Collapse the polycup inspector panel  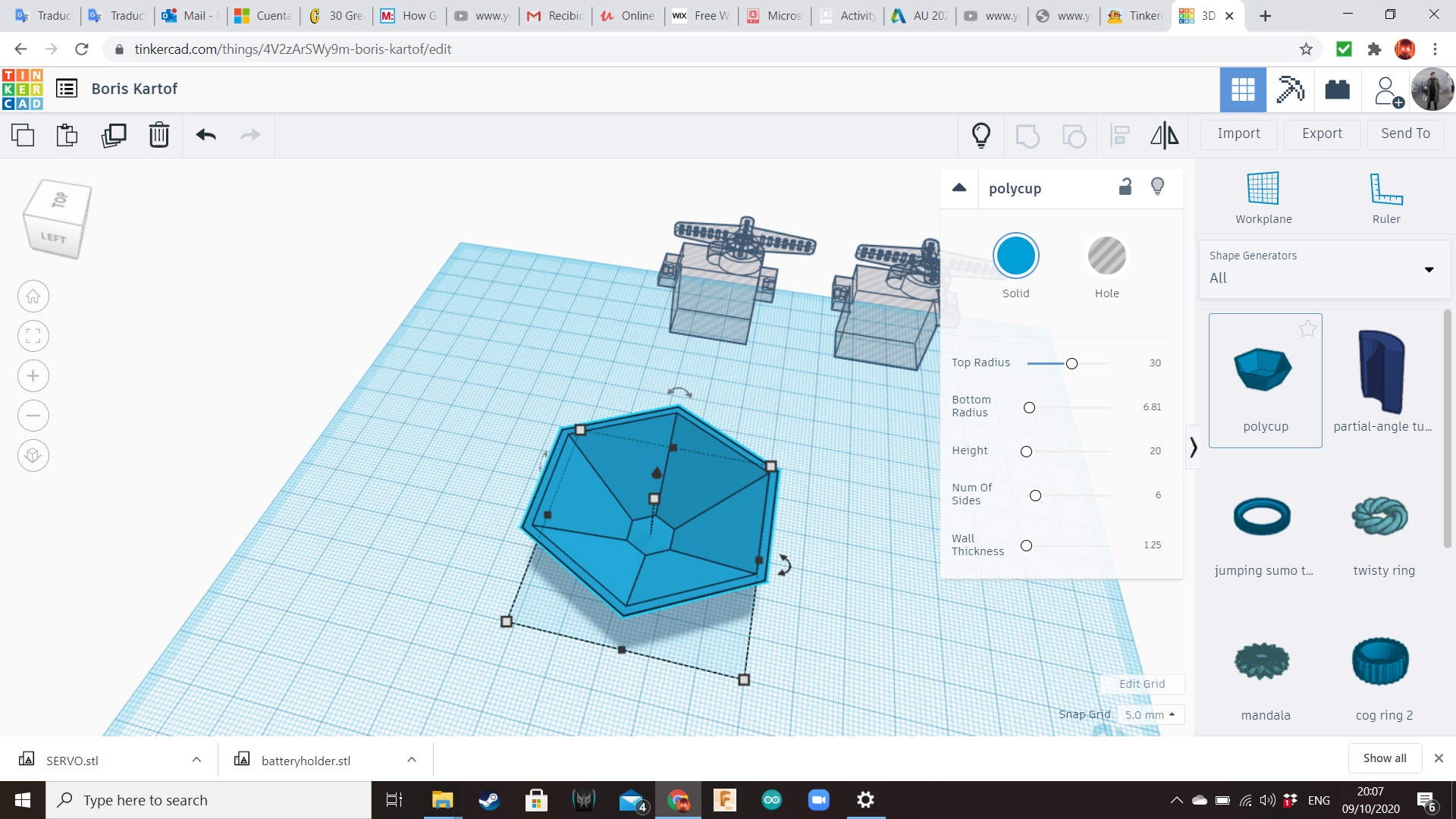click(x=959, y=187)
